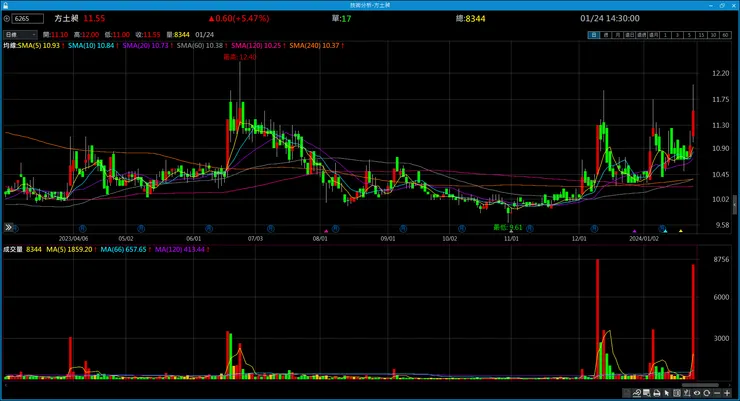
Task: Switch to the 3-minute chart tab
Action: (x=677, y=35)
